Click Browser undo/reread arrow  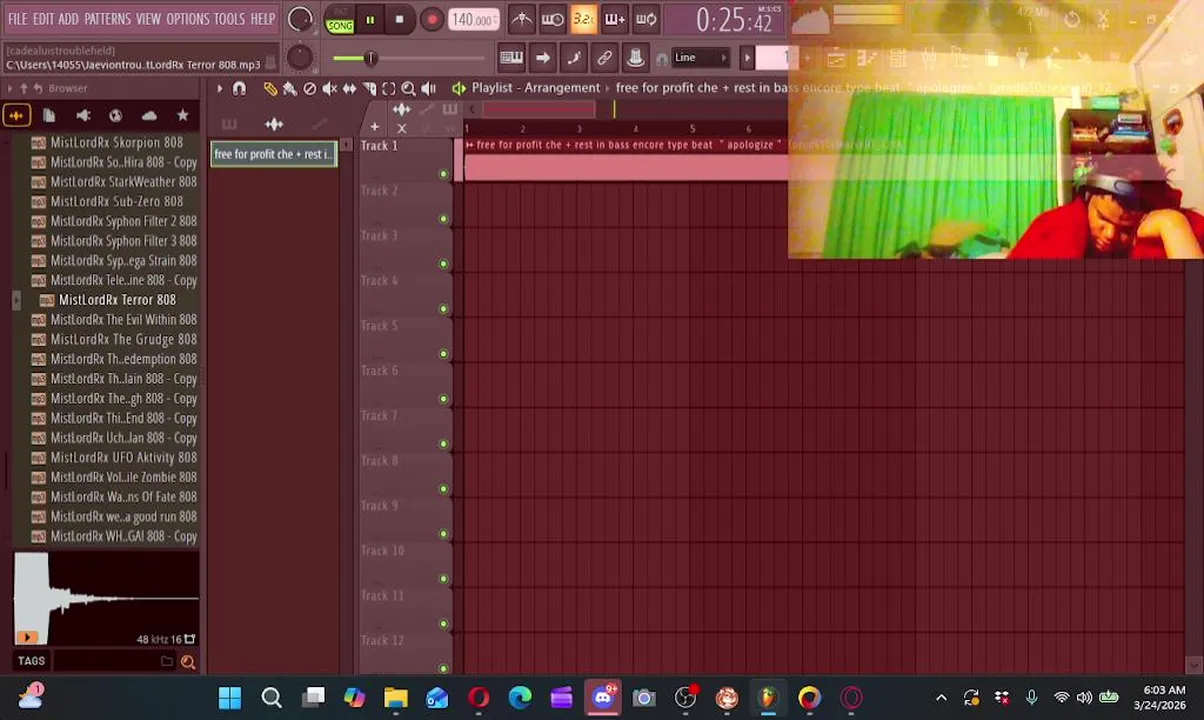click(x=40, y=89)
